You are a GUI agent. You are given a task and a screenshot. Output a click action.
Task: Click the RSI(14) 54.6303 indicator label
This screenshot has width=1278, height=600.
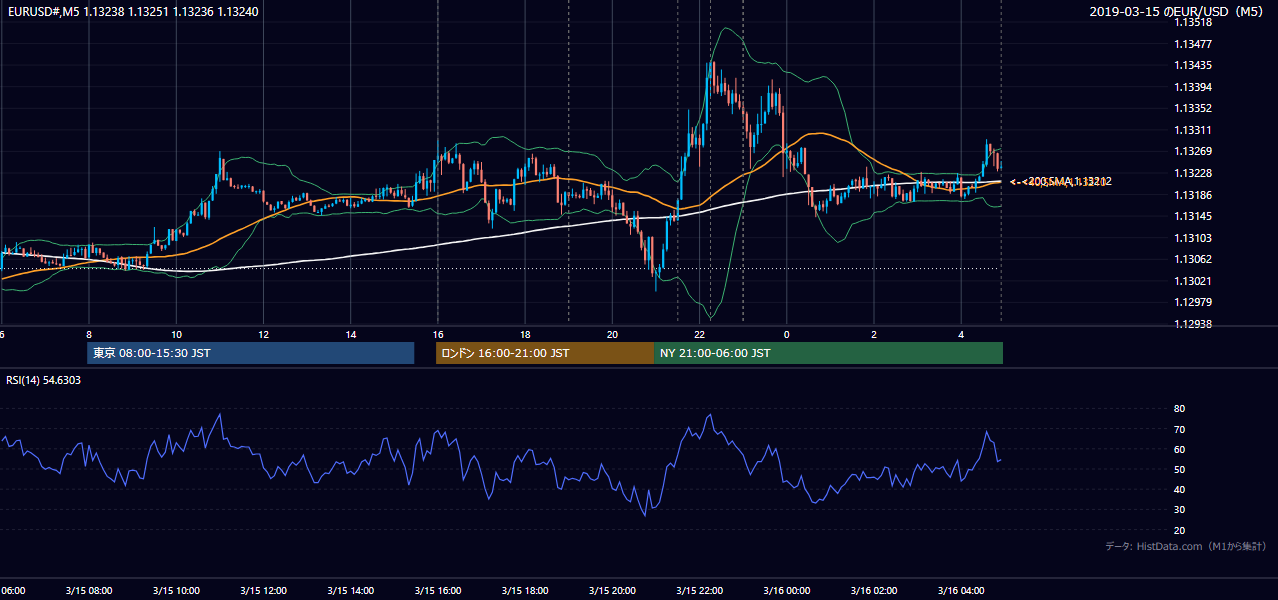tap(44, 380)
